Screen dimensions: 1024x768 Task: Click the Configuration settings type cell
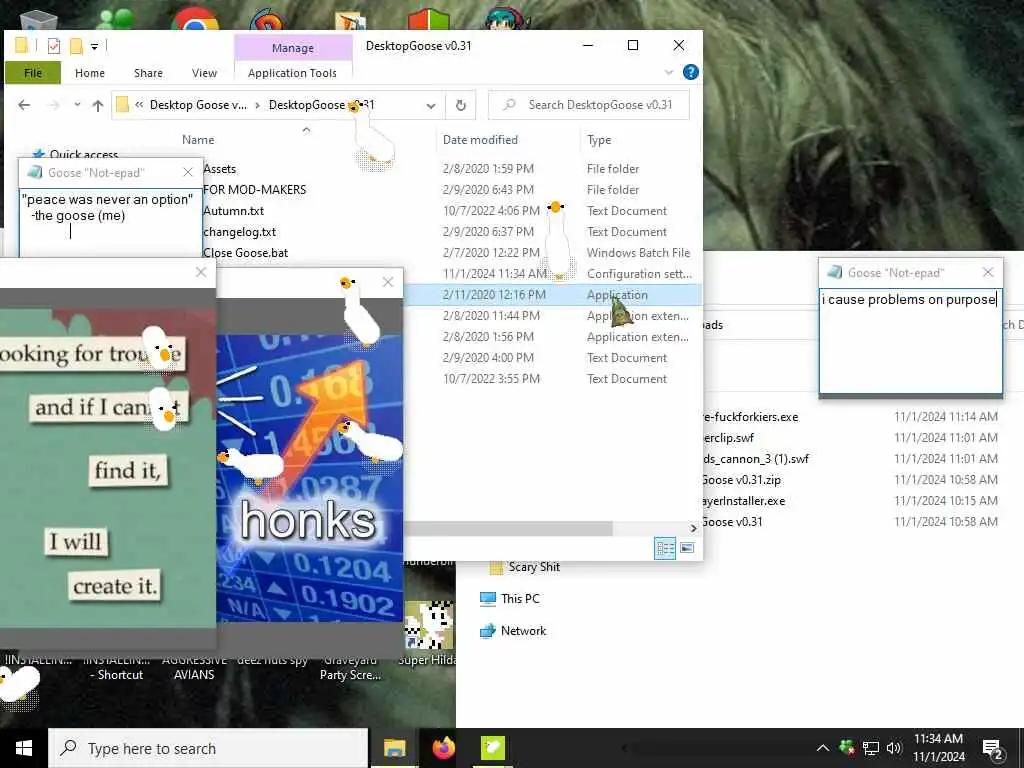click(639, 274)
